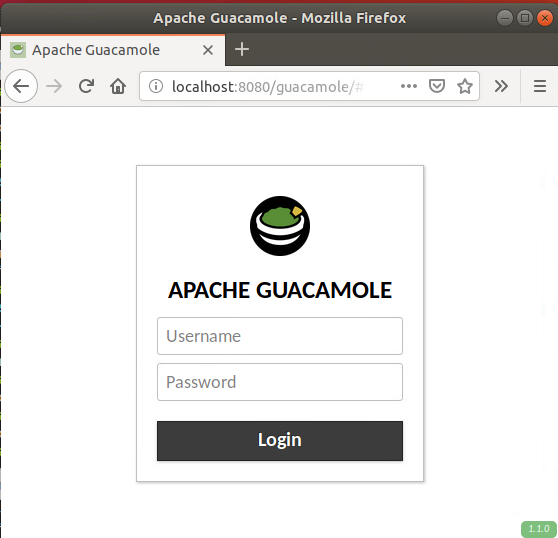
Task: Click the Guacamole bowl logo
Action: point(280,226)
